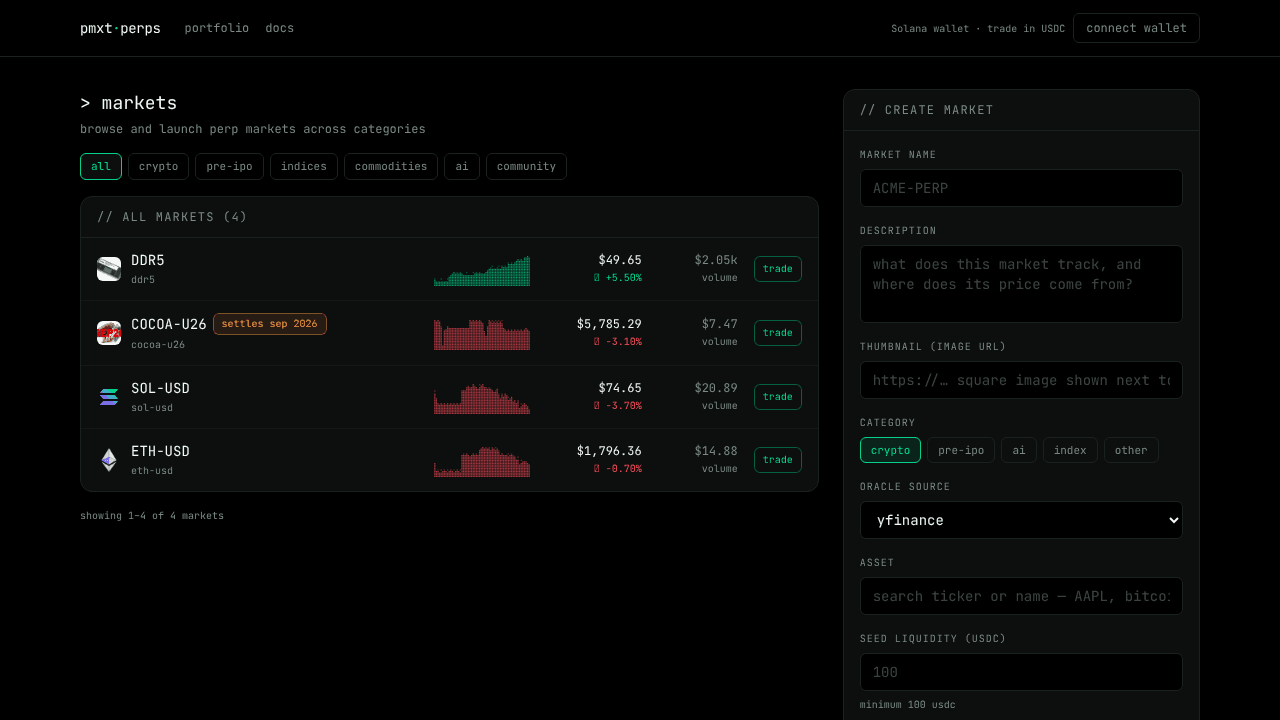Click the $1,796.36 price value
The width and height of the screenshot is (1280, 720).
[x=609, y=451]
